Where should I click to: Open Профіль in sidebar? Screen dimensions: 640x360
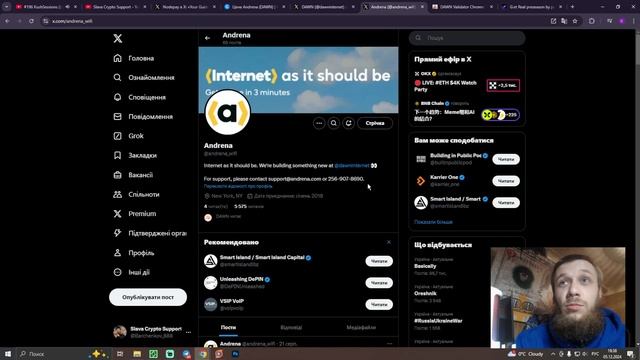click(x=134, y=253)
